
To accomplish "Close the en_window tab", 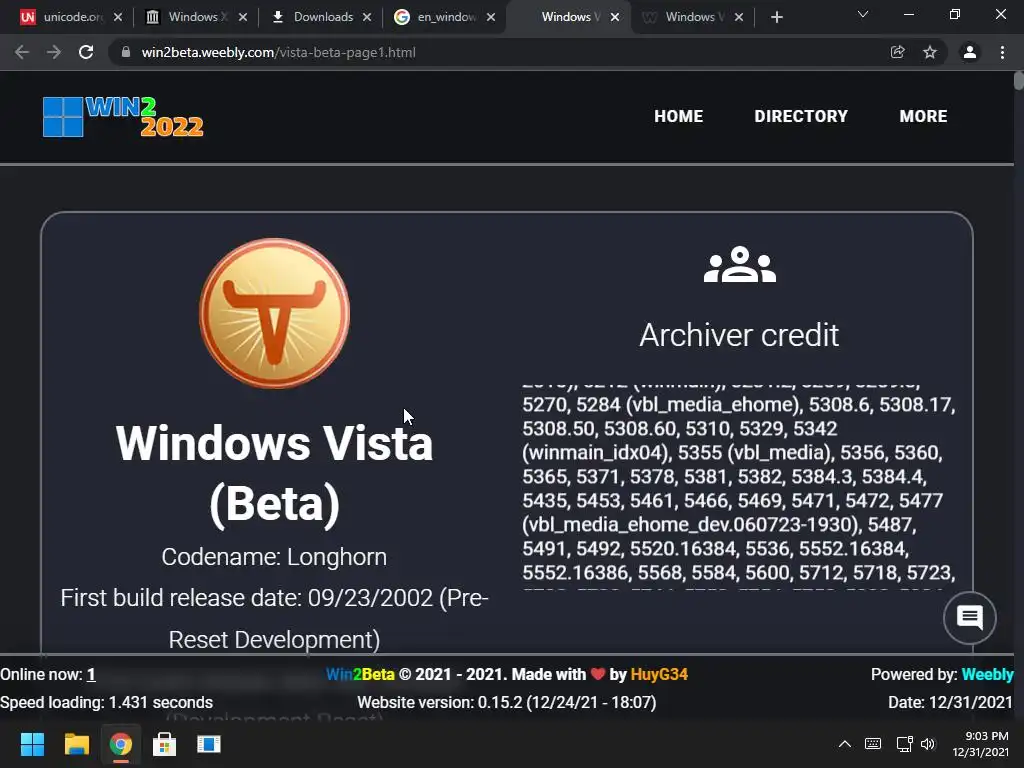I will pyautogui.click(x=491, y=17).
